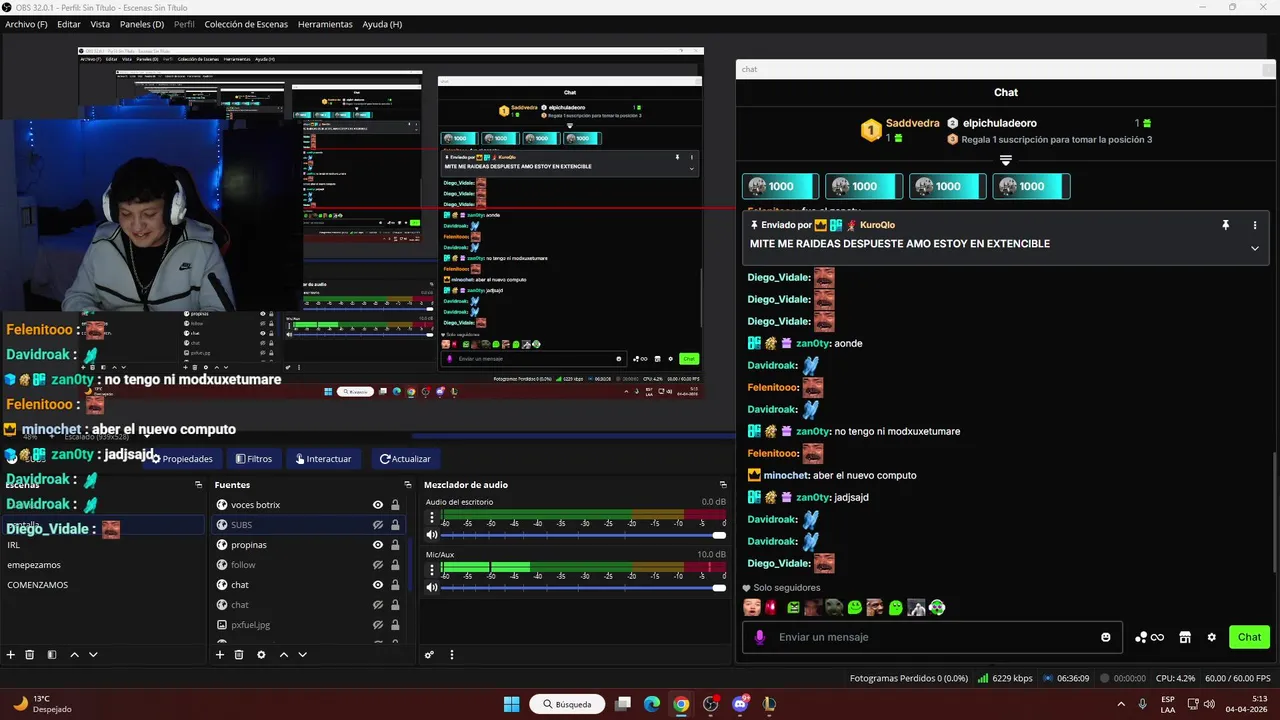Delete the selected scene with trash icon

[x=30, y=655]
